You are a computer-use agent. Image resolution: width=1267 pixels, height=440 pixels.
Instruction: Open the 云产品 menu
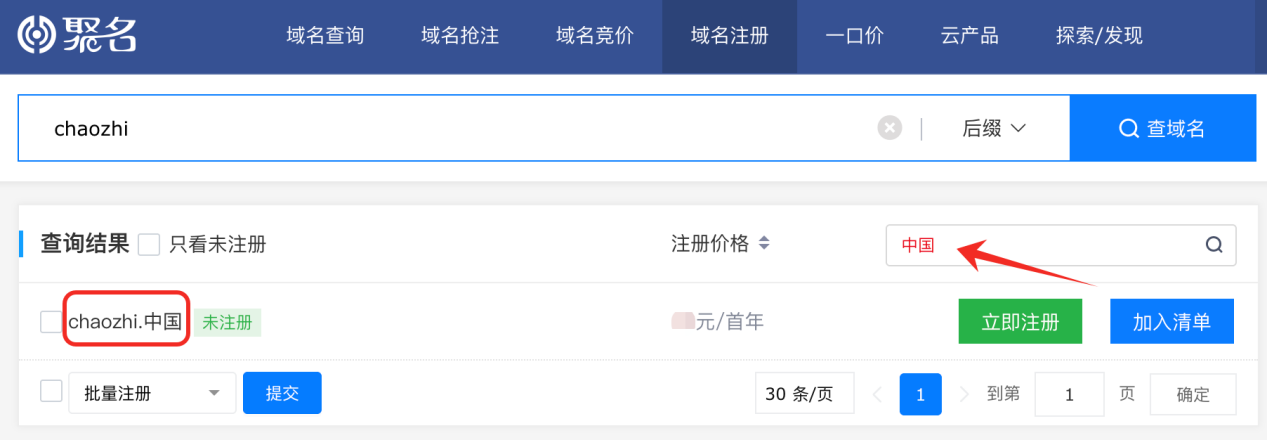click(969, 37)
